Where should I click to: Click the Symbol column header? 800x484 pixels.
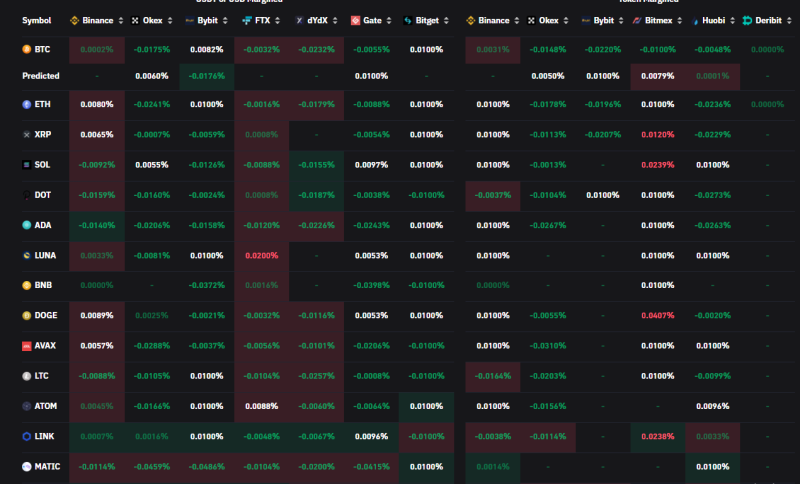37,20
